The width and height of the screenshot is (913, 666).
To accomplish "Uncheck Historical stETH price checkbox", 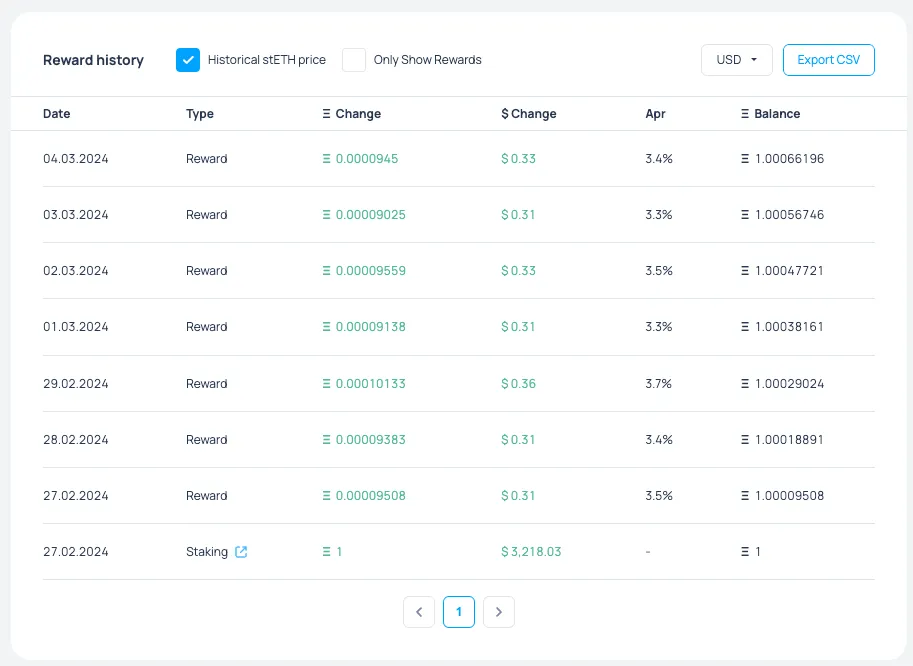I will (x=188, y=60).
